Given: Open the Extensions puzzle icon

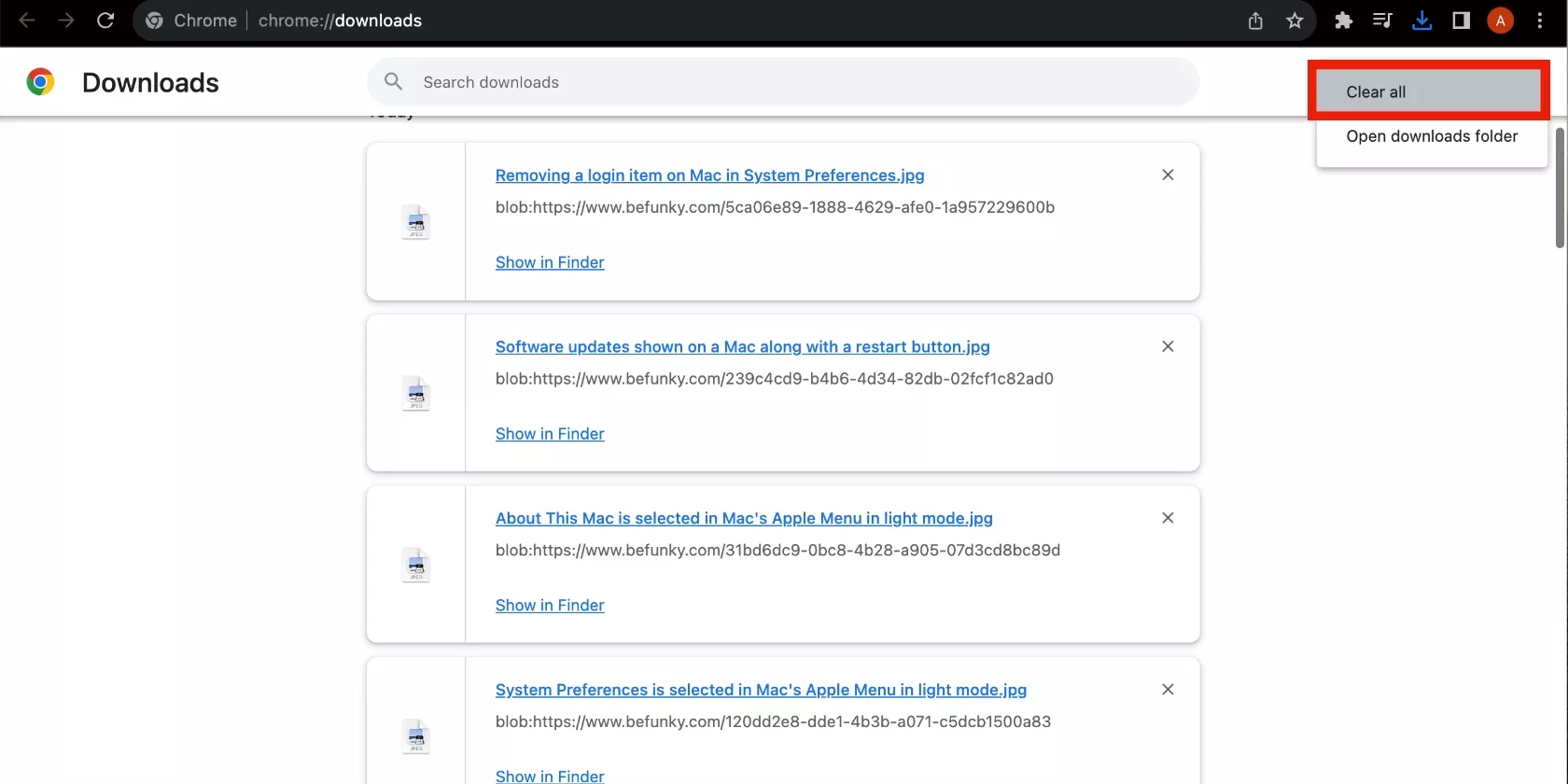Looking at the screenshot, I should pos(1343,21).
